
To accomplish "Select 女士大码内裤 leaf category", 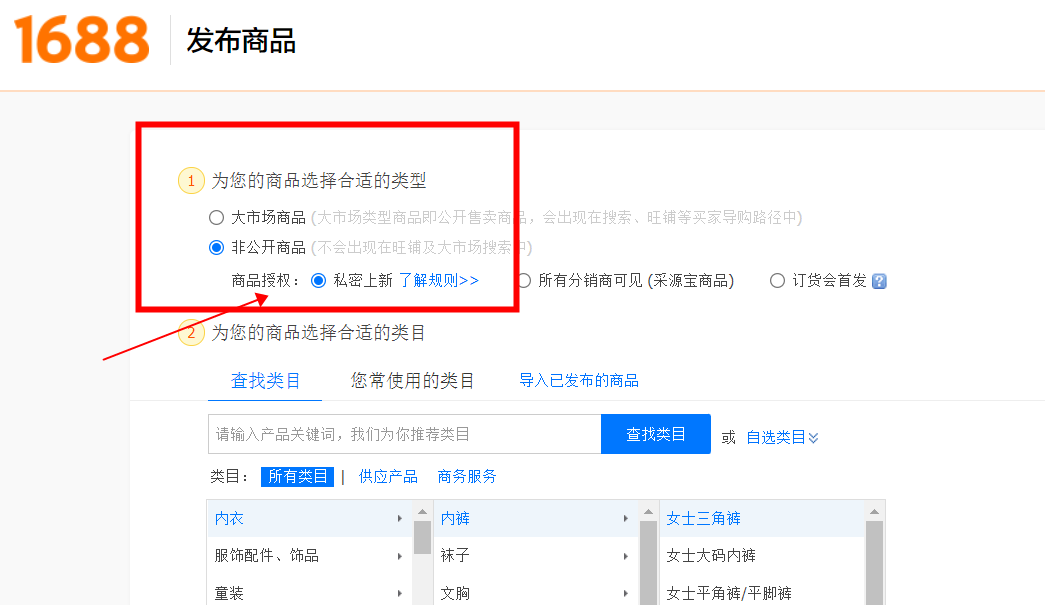I will click(x=762, y=556).
